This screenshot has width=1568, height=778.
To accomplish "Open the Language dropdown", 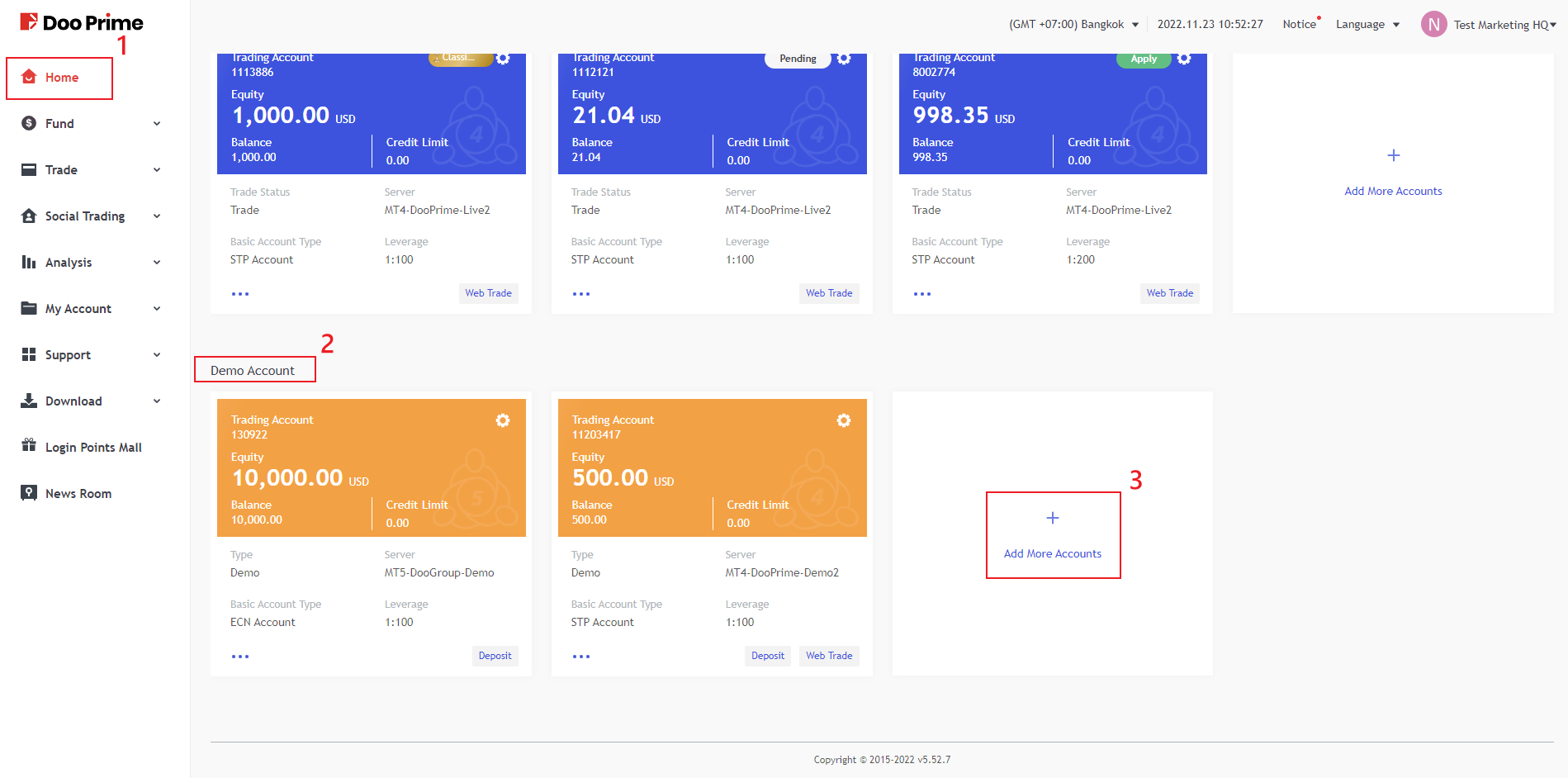I will [1367, 25].
